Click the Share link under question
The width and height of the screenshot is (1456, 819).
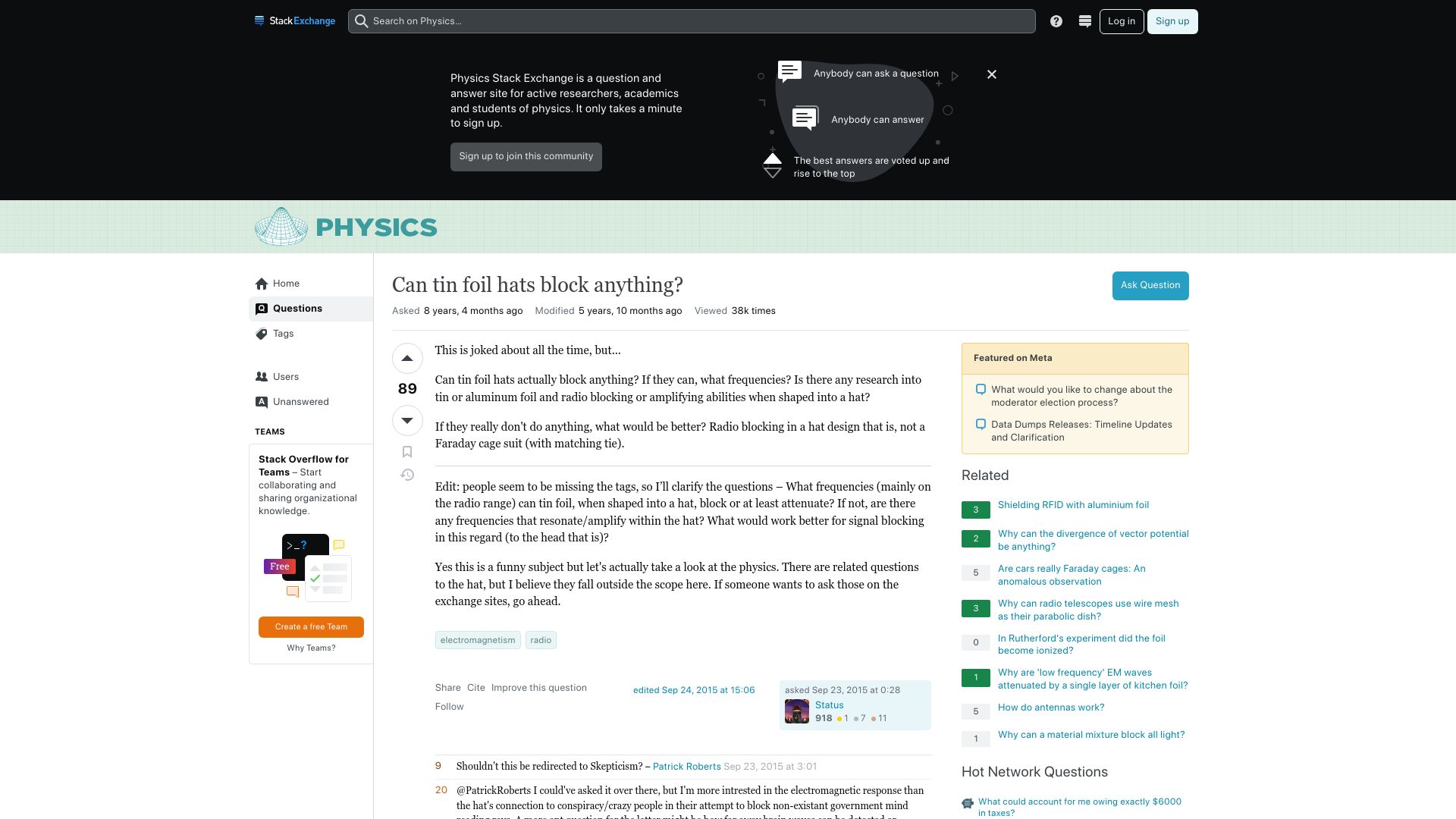[x=448, y=688]
